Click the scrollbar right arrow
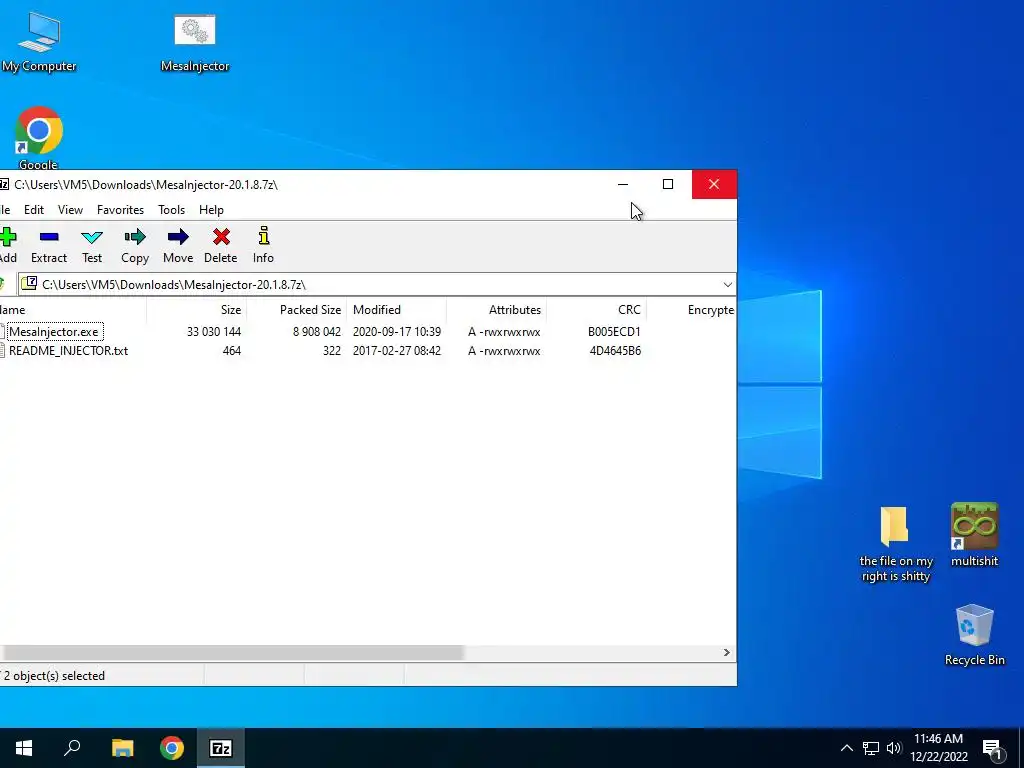This screenshot has width=1024, height=768. pos(726,652)
